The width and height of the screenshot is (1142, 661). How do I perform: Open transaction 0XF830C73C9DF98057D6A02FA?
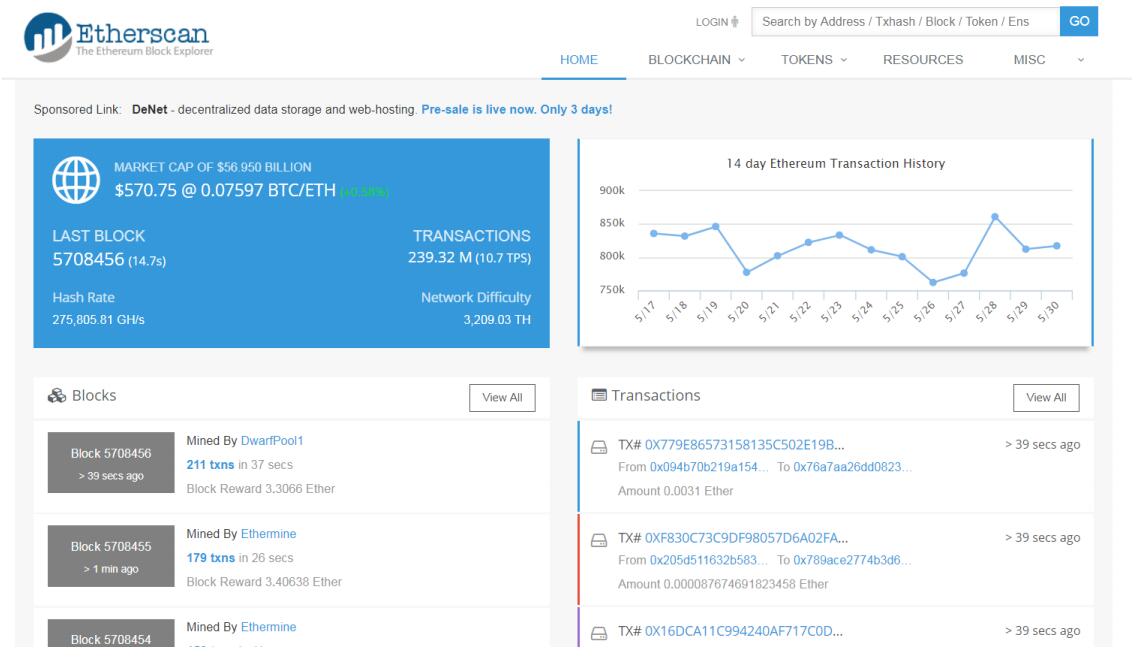point(747,538)
